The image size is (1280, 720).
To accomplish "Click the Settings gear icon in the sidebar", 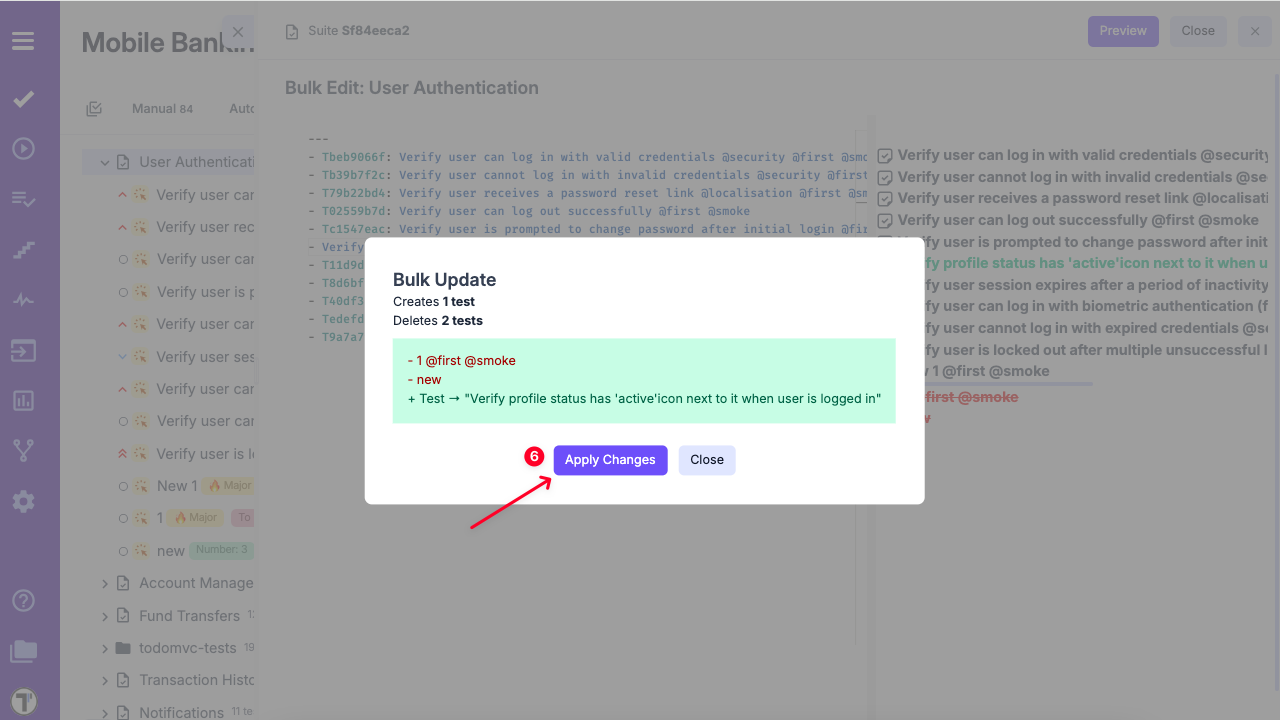I will pyautogui.click(x=23, y=502).
